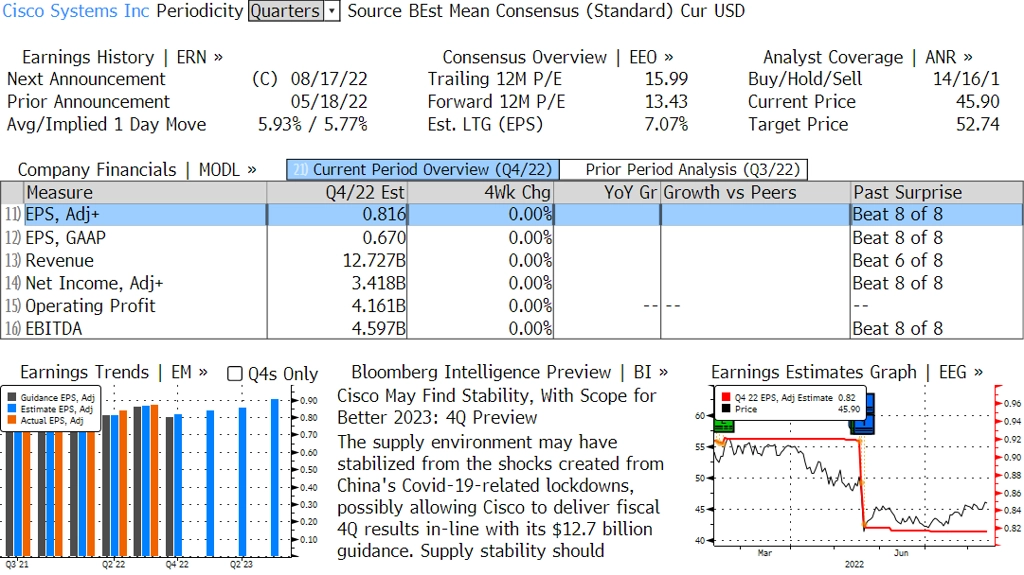The image size is (1024, 575).
Task: Click Current Price value 45.90
Action: point(978,102)
